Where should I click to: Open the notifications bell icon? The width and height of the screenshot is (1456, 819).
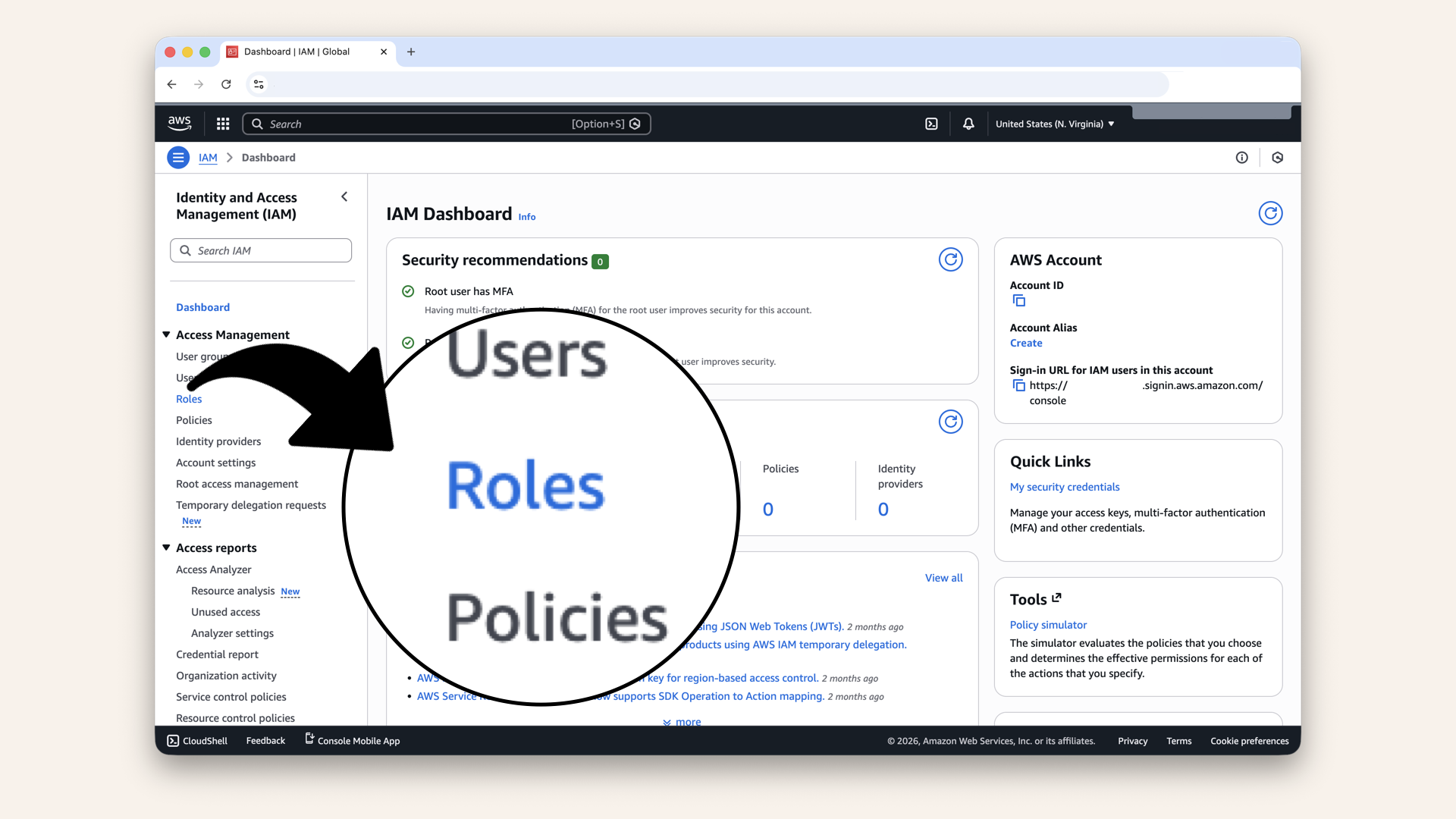pyautogui.click(x=968, y=123)
